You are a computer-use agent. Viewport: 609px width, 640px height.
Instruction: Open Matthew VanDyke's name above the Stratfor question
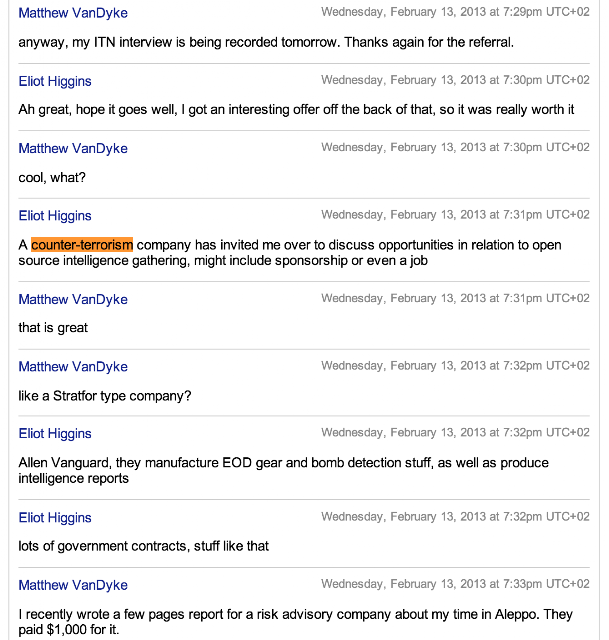tap(73, 367)
